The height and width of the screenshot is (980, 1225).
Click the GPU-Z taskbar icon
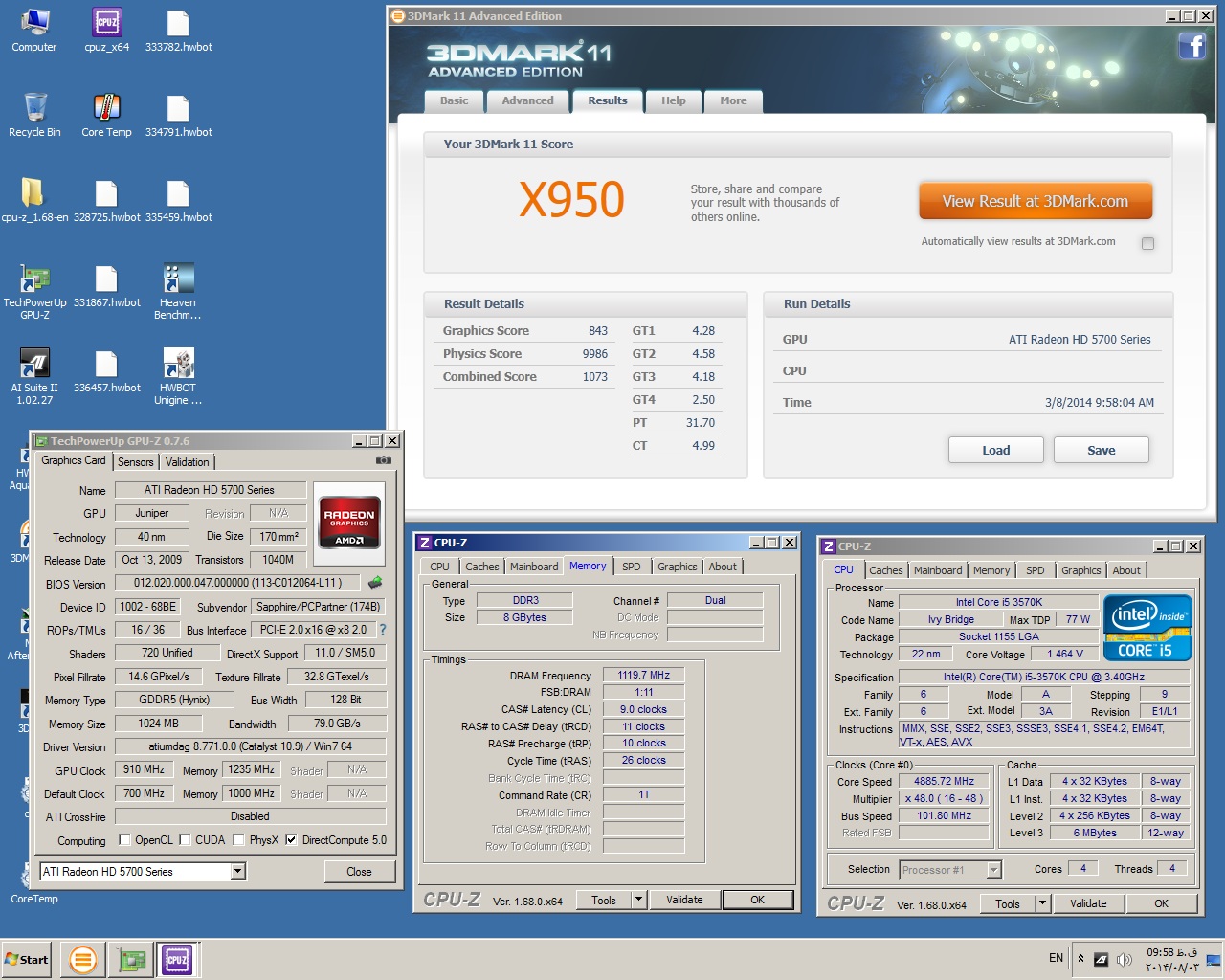pos(131,959)
